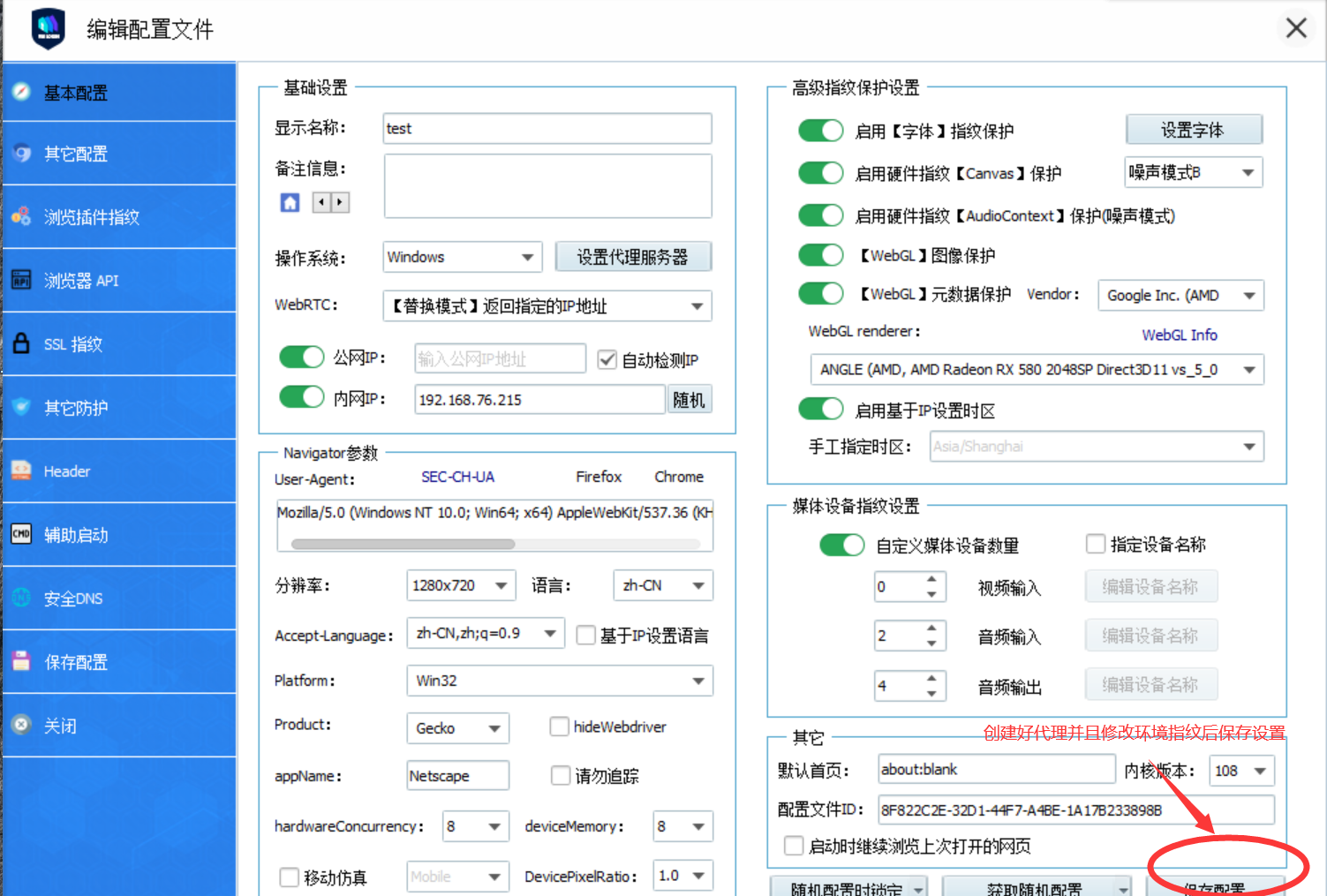1327x896 pixels.
Task: Open the 基本配置 sidebar section
Action: tap(75, 92)
